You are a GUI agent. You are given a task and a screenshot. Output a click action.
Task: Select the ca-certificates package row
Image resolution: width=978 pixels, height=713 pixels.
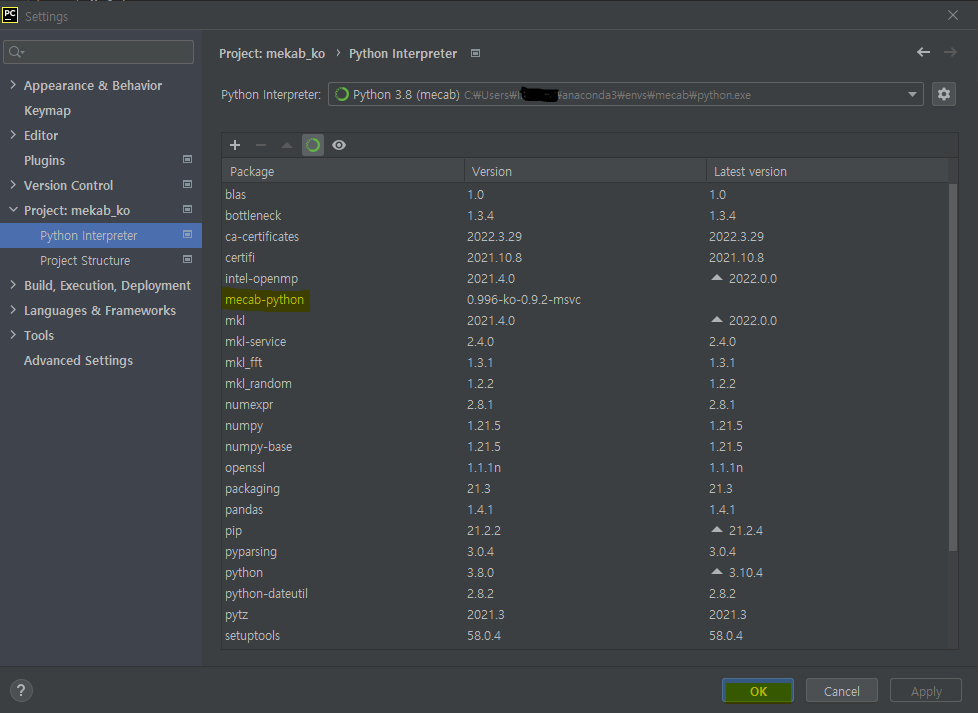click(585, 236)
